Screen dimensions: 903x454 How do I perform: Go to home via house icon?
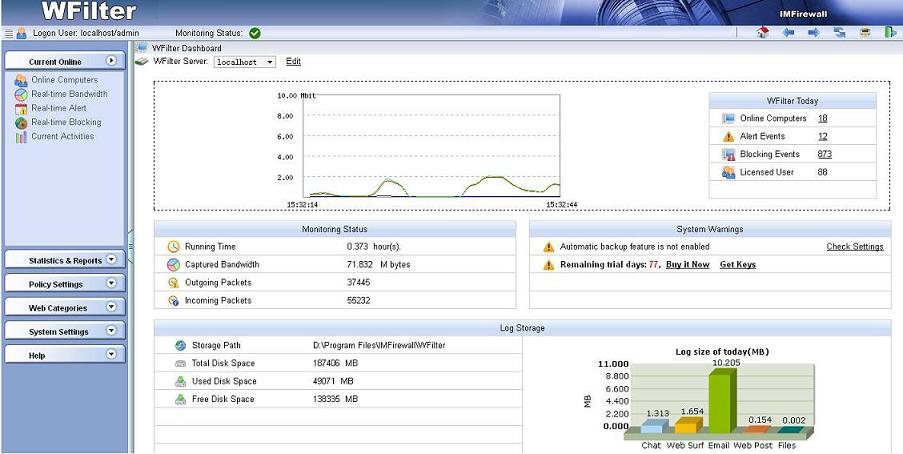coord(762,33)
